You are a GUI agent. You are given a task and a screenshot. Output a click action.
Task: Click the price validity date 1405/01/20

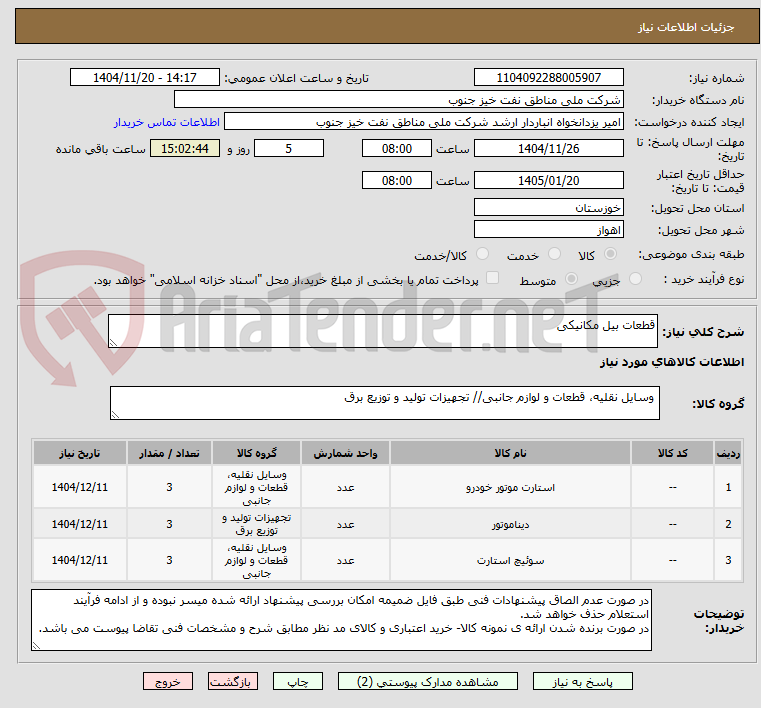point(548,181)
